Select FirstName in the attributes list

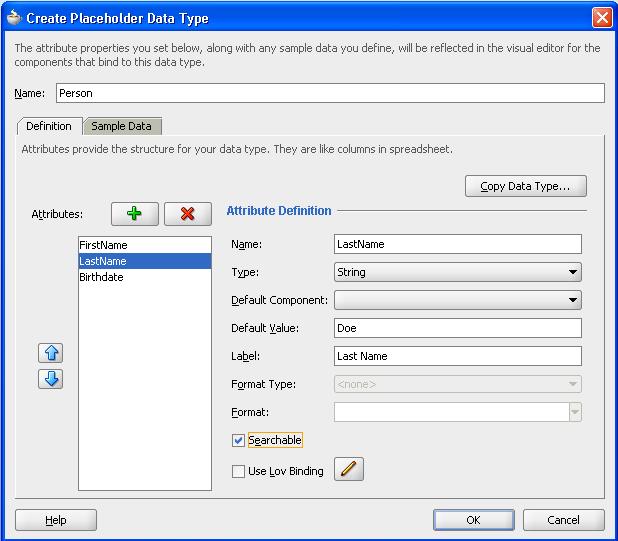click(104, 245)
